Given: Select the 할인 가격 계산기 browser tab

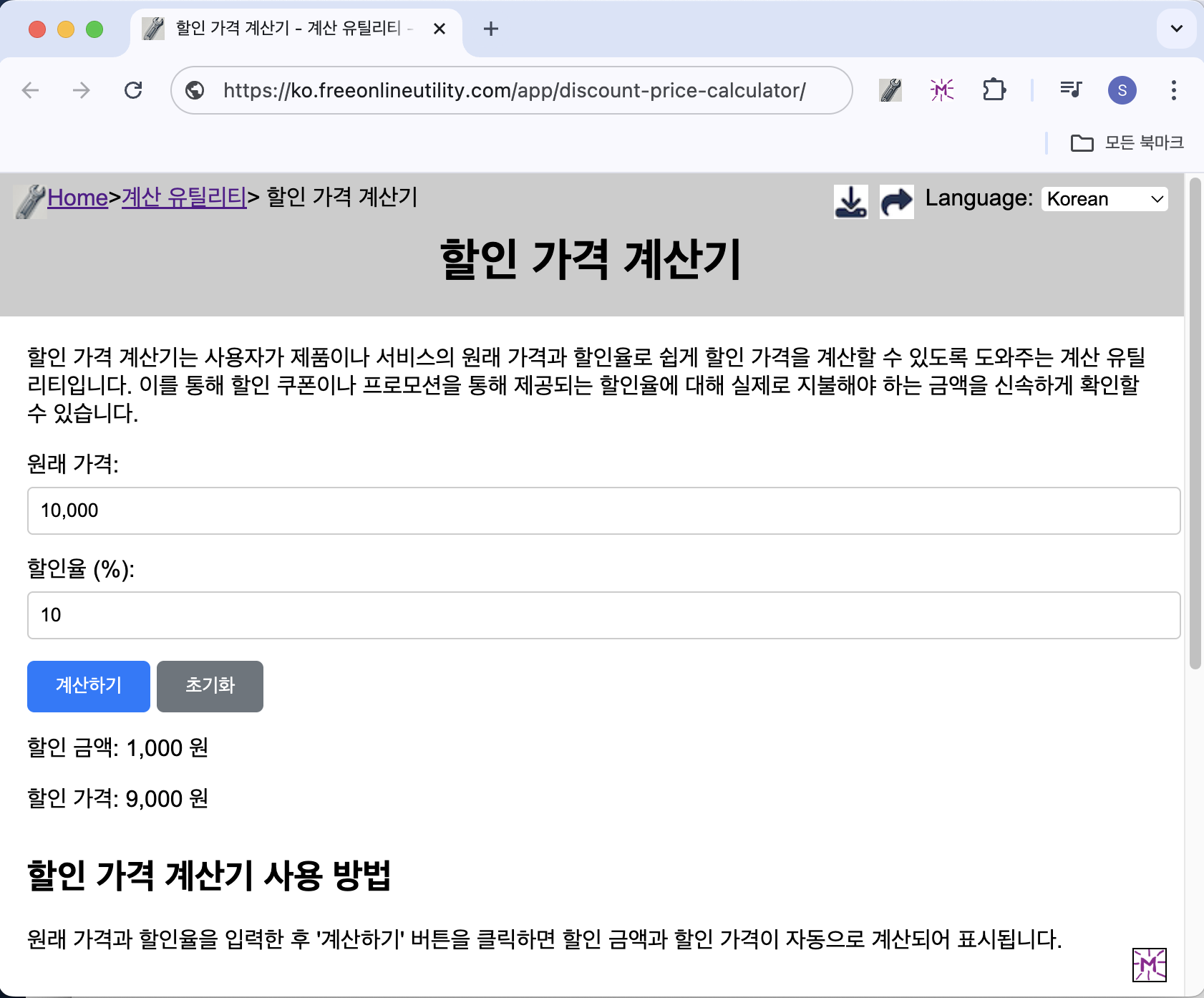Looking at the screenshot, I should [x=286, y=29].
